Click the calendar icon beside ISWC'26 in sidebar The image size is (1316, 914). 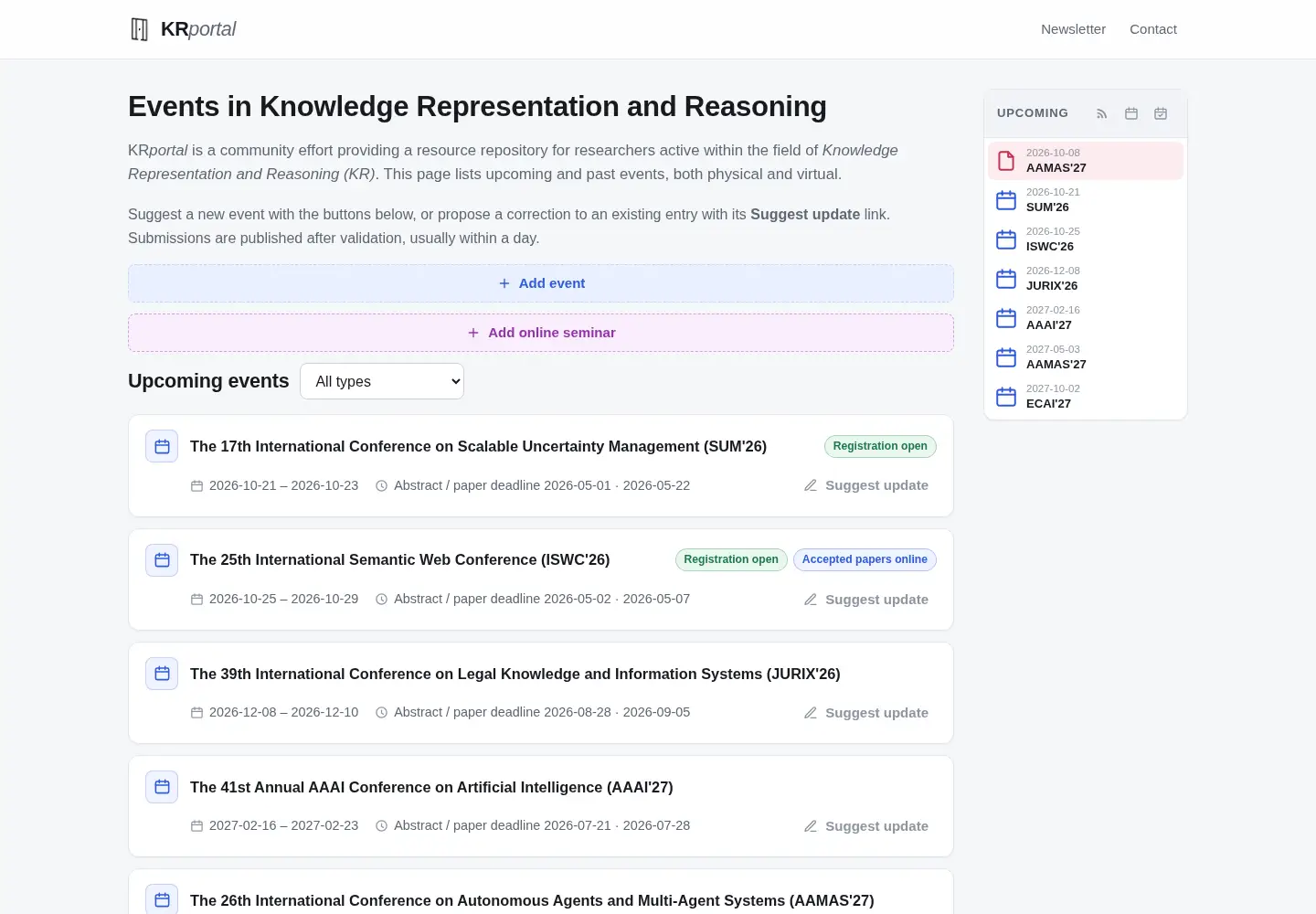[1006, 239]
